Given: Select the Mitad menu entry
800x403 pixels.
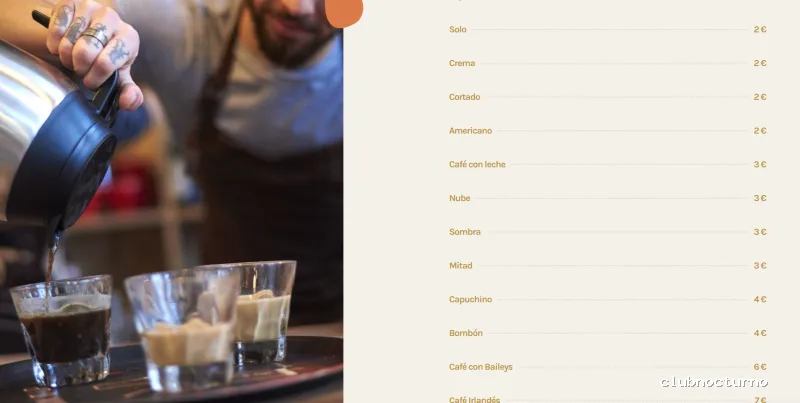Looking at the screenshot, I should pos(461,265).
